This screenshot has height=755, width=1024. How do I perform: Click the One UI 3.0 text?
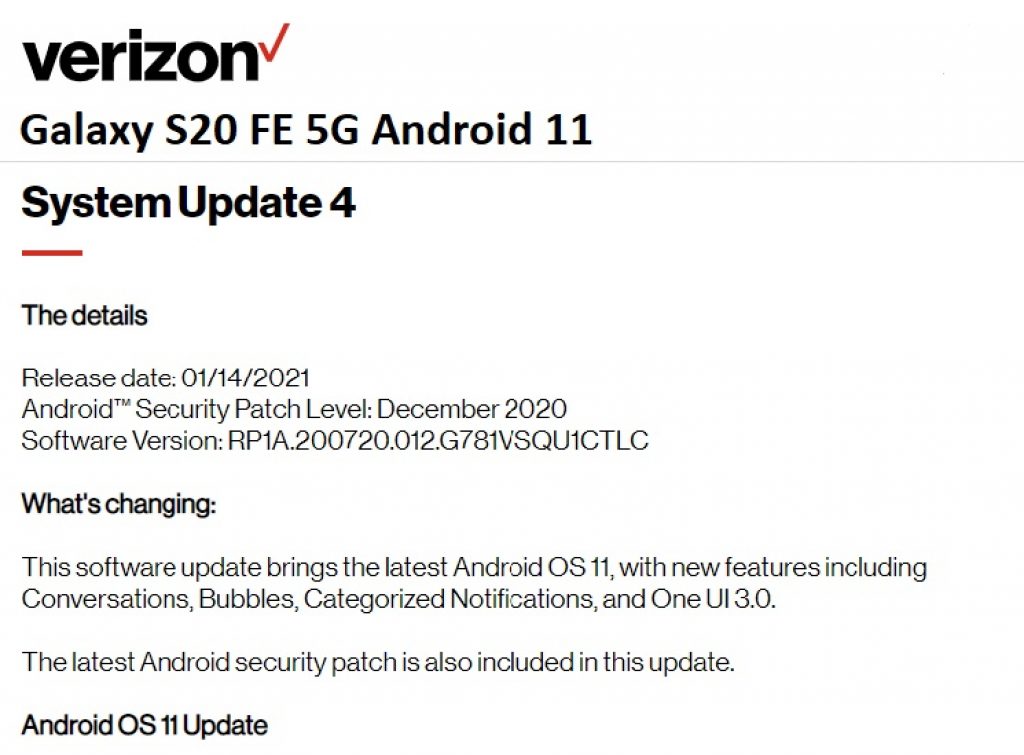(712, 600)
